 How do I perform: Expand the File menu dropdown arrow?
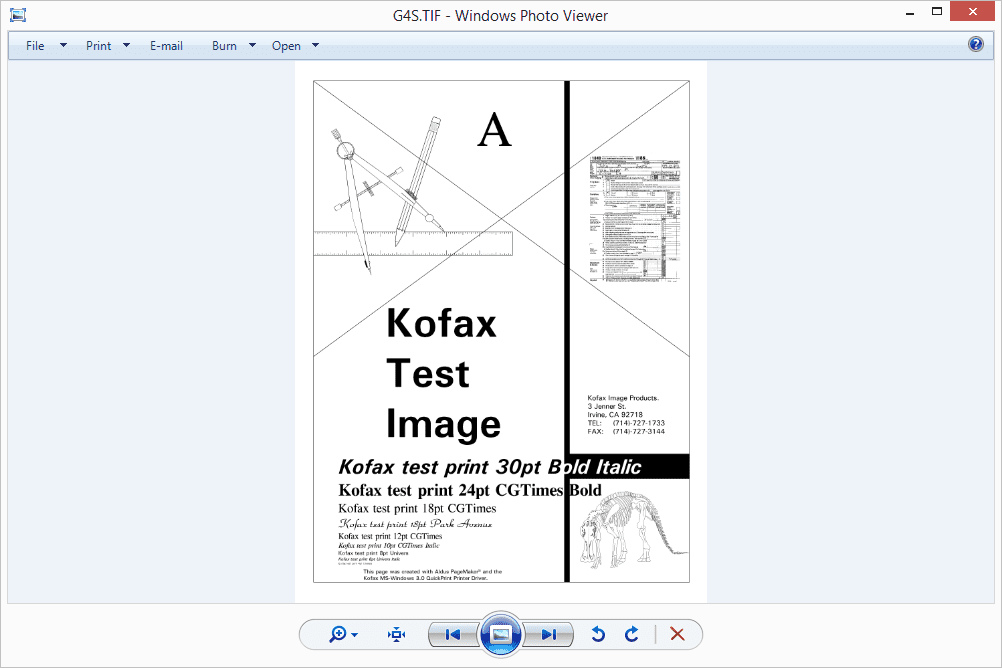[x=63, y=45]
